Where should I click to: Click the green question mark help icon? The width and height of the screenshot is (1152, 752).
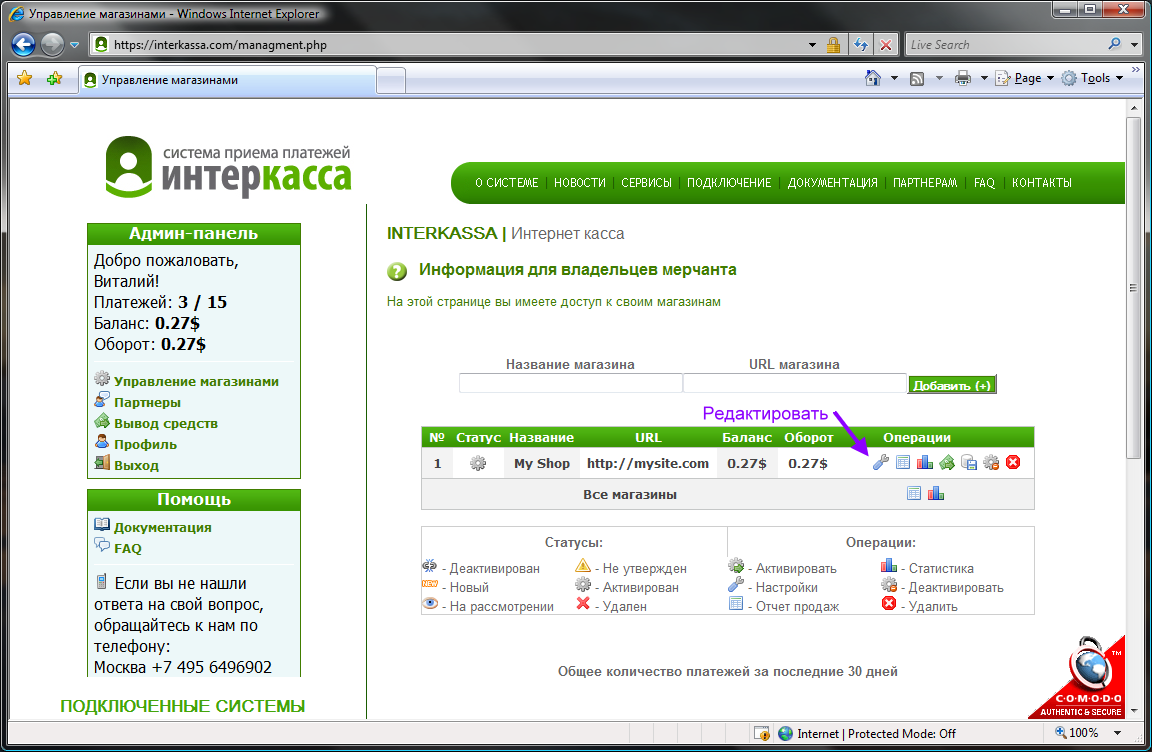pyautogui.click(x=397, y=272)
